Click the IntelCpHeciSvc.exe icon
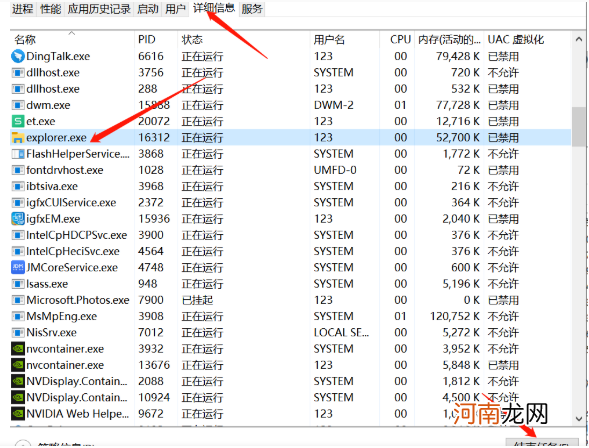 coord(18,251)
